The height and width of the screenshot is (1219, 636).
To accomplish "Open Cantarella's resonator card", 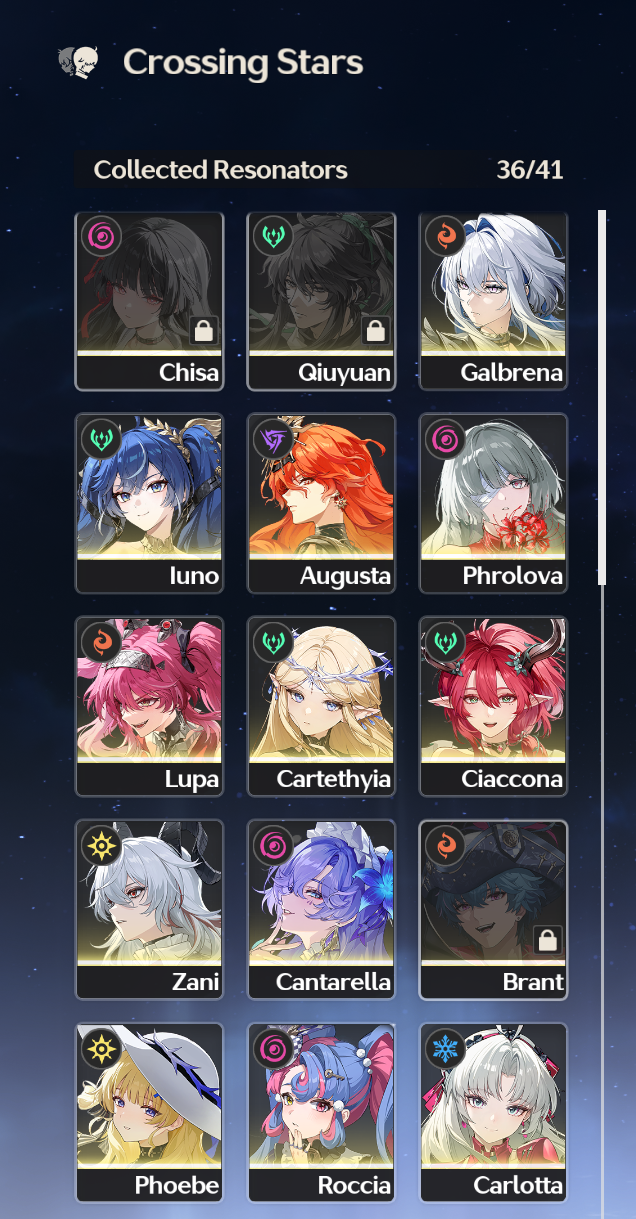I will tap(321, 909).
